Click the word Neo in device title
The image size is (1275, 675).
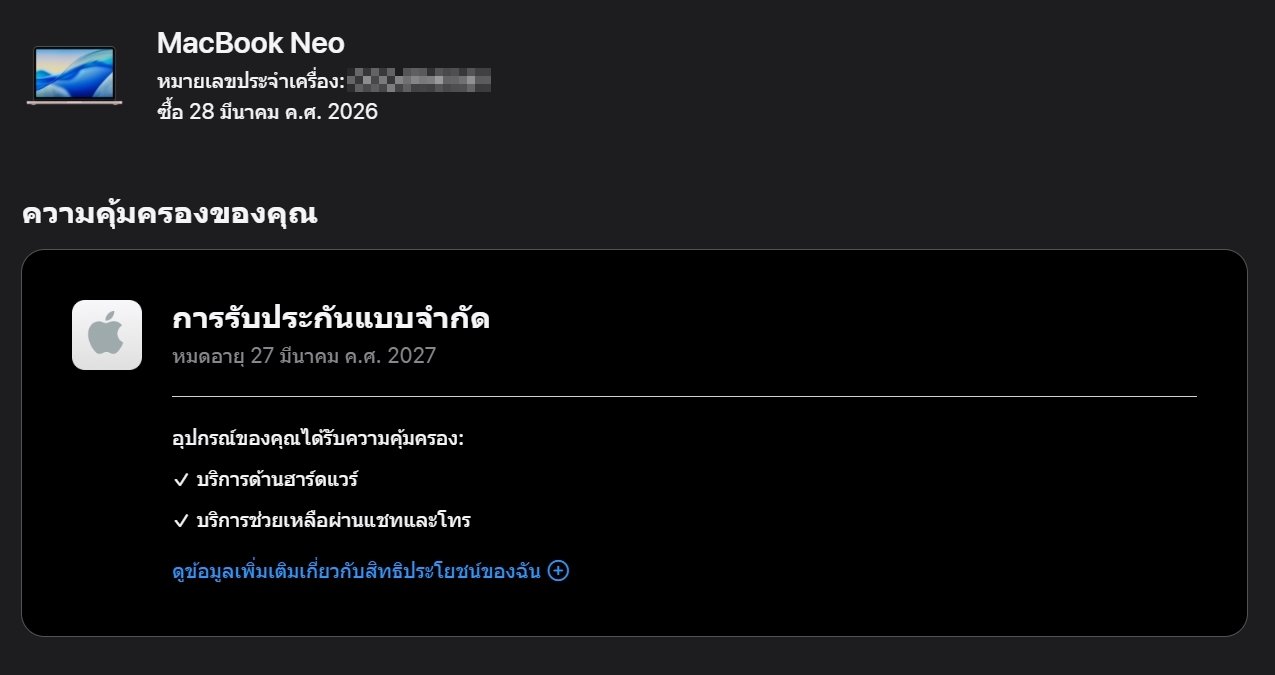point(317,43)
